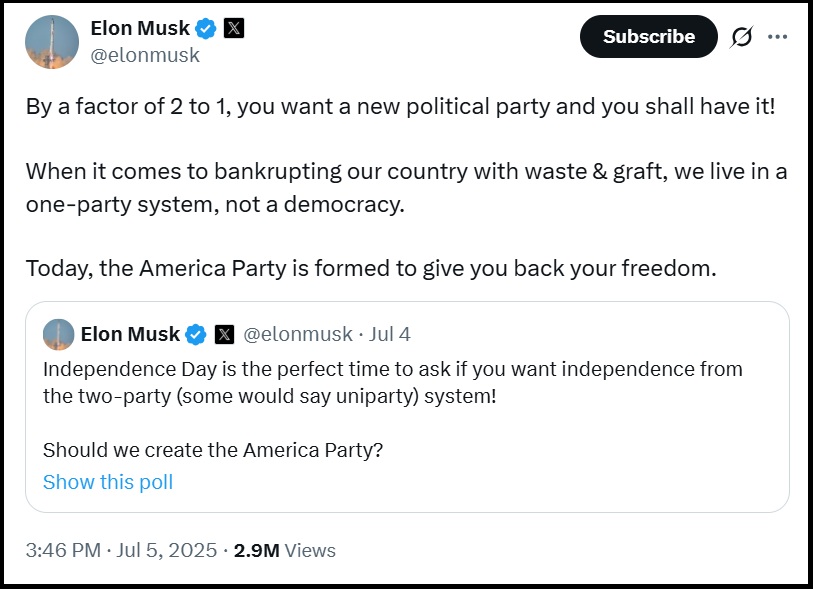Expand the Show this poll link
The width and height of the screenshot is (813, 589).
108,482
